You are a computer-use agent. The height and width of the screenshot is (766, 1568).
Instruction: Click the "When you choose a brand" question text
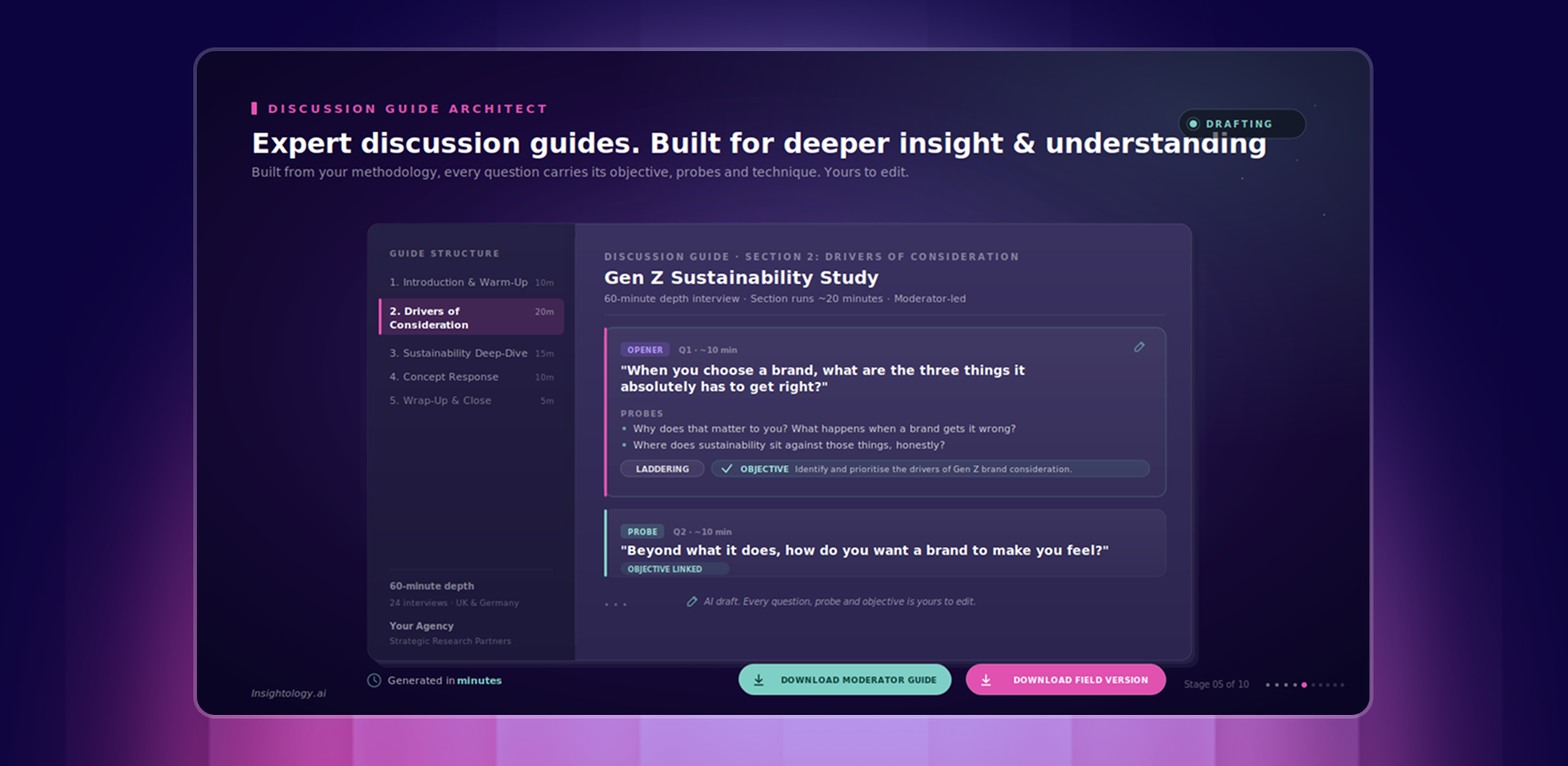822,378
